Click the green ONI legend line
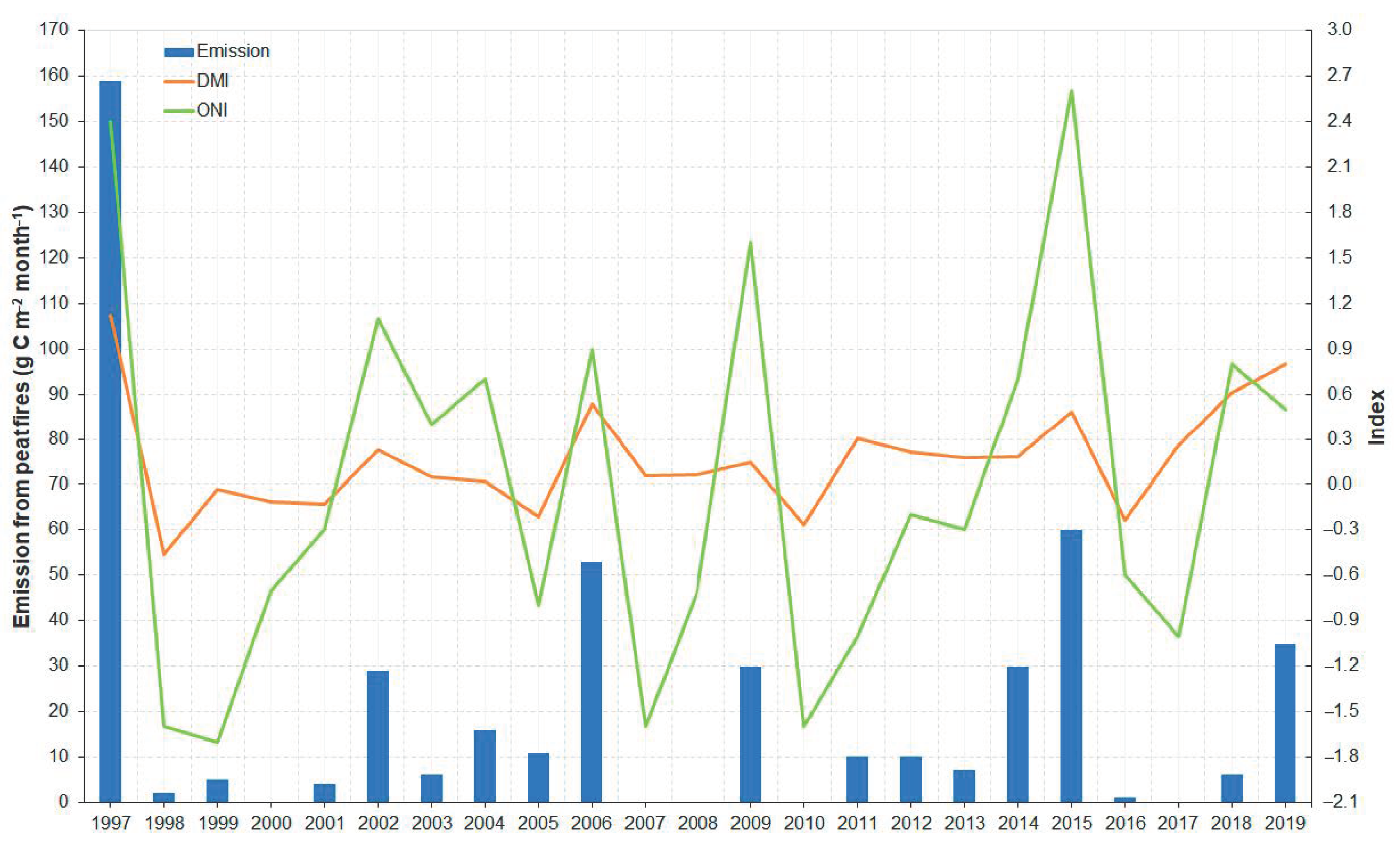The width and height of the screenshot is (1400, 851). (x=179, y=111)
